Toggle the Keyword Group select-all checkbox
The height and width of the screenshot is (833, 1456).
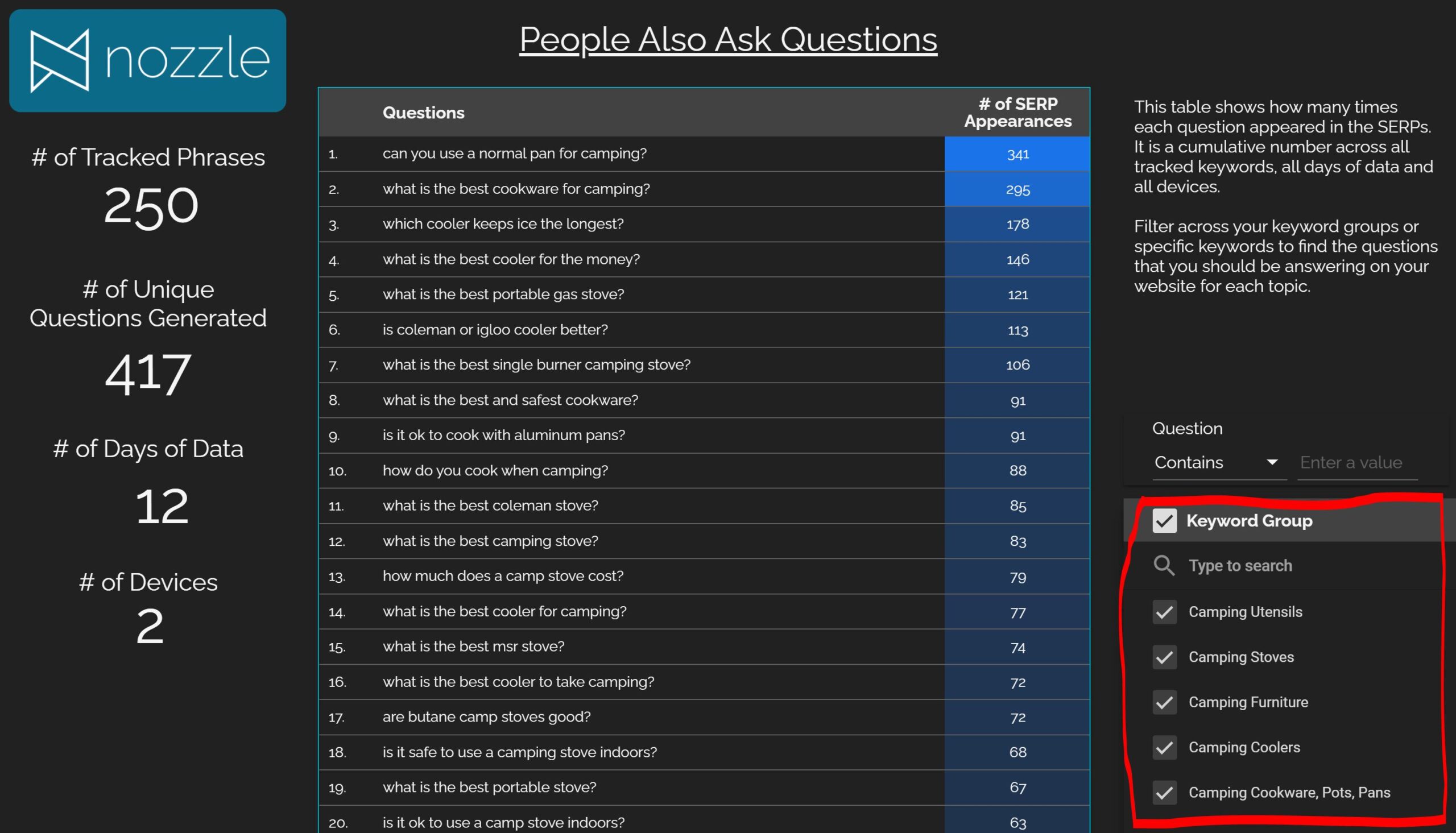click(1164, 521)
